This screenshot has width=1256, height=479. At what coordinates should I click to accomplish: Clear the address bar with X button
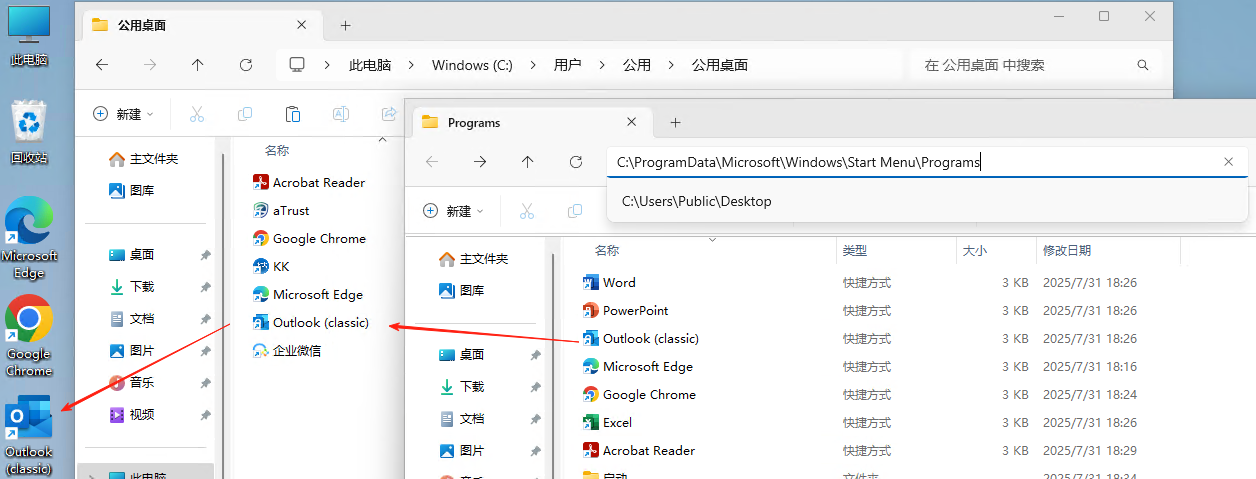click(x=1229, y=162)
